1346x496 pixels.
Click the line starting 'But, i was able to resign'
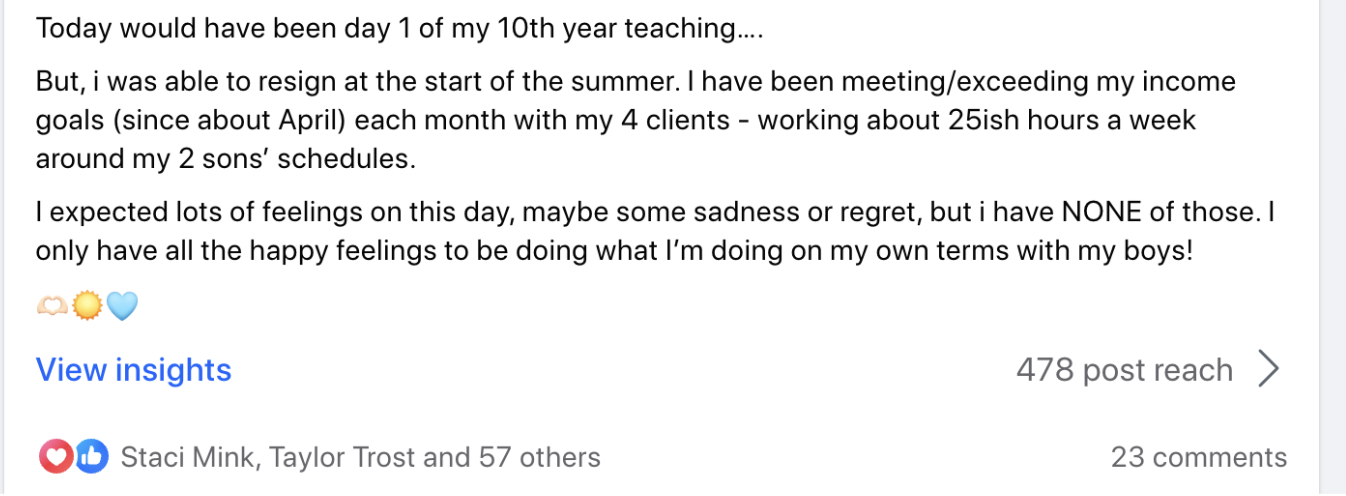[635, 81]
